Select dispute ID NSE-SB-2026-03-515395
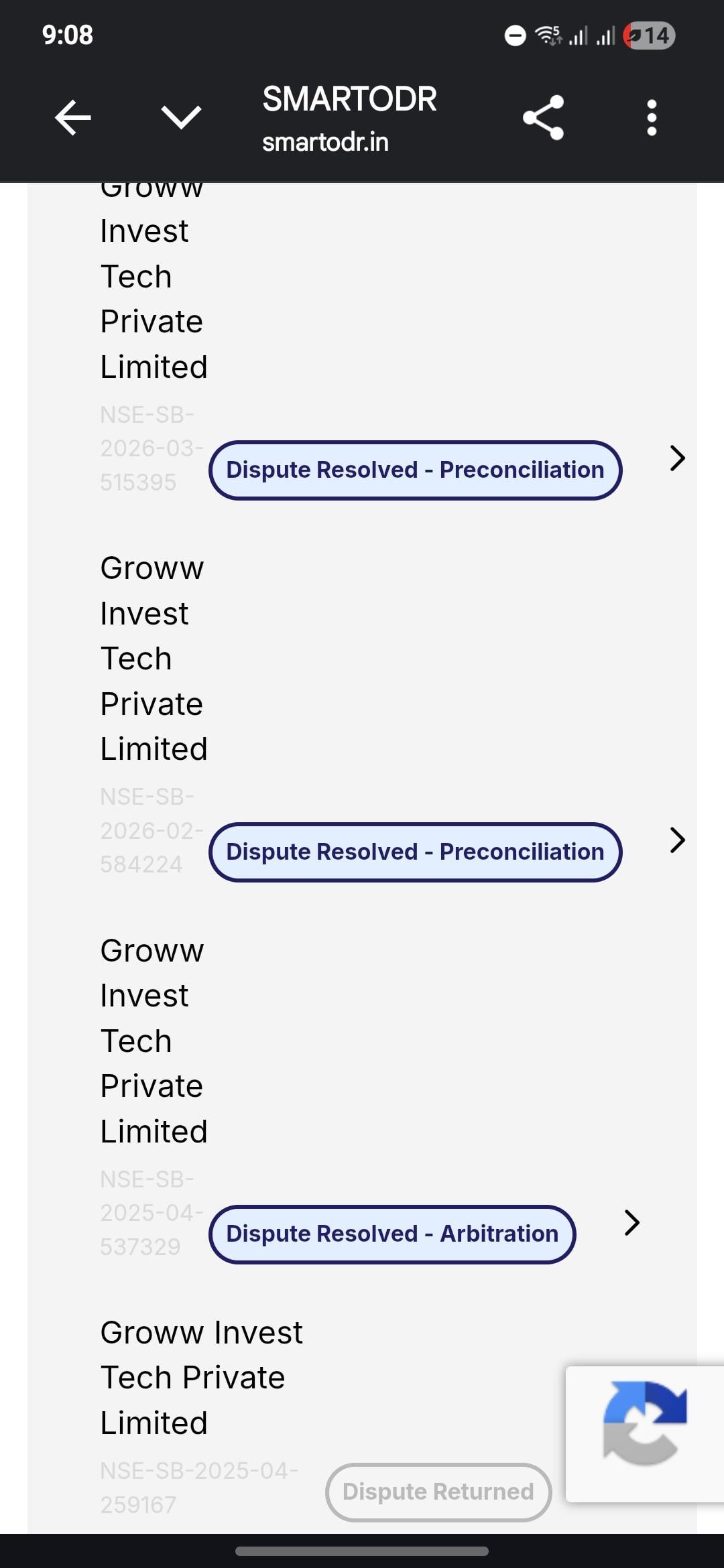 tap(150, 448)
